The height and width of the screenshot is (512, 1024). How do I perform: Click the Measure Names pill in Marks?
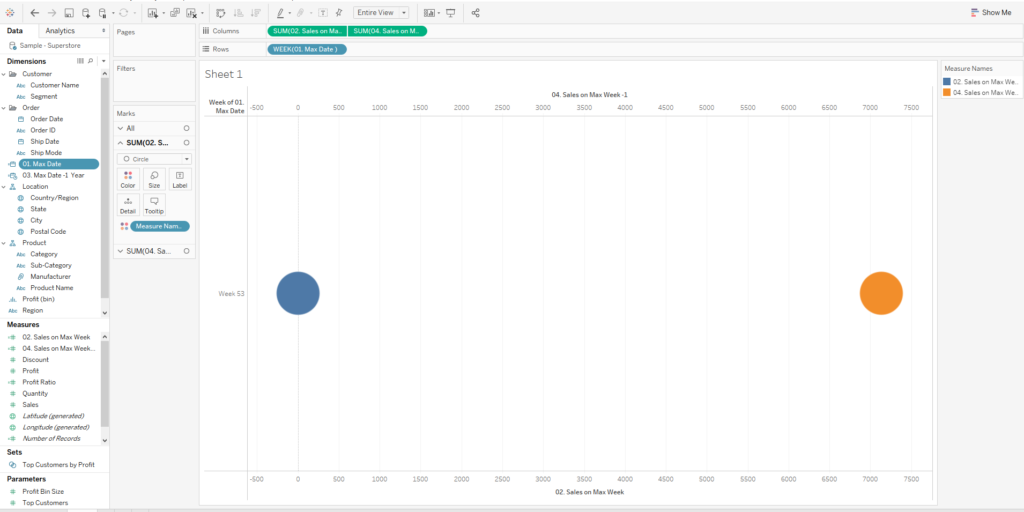(x=160, y=226)
